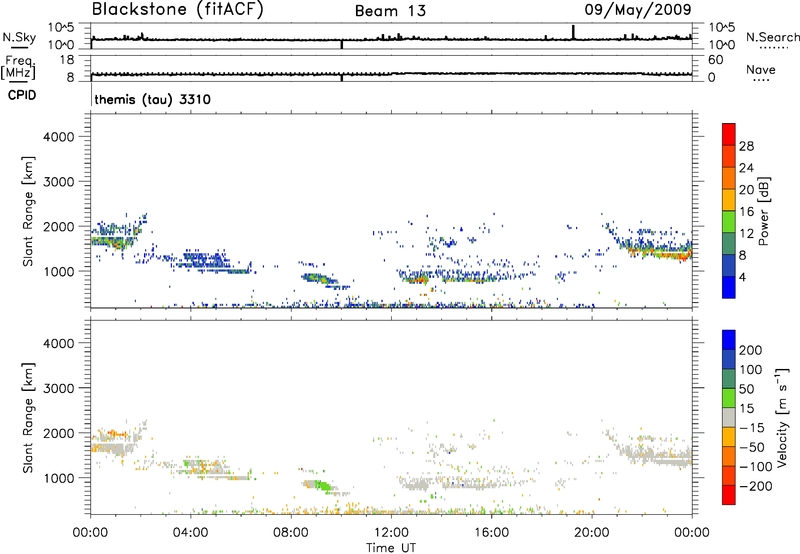Click the "10^0" label beside N.Sky

click(62, 45)
